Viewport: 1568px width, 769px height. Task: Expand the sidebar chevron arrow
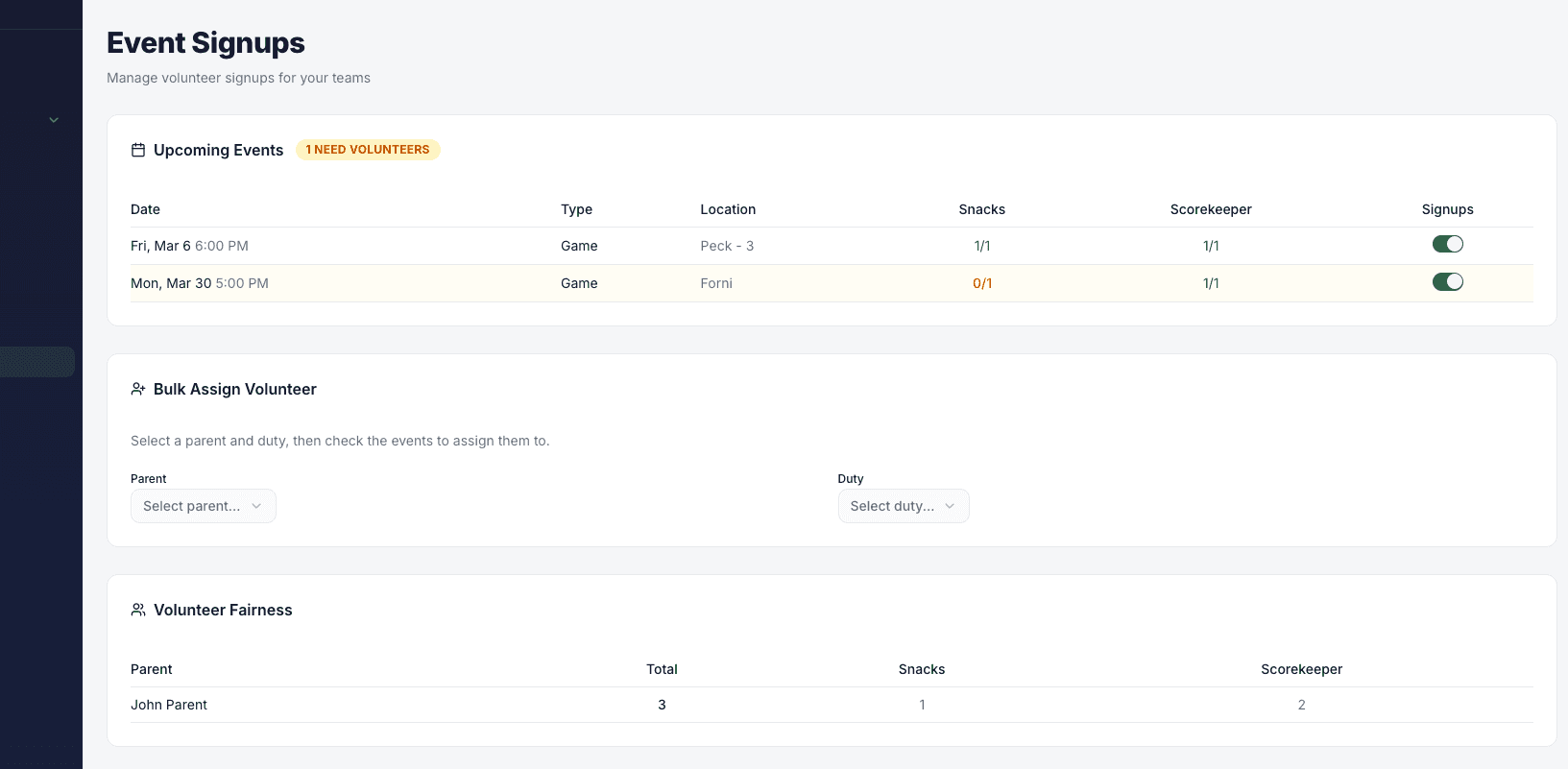54,120
